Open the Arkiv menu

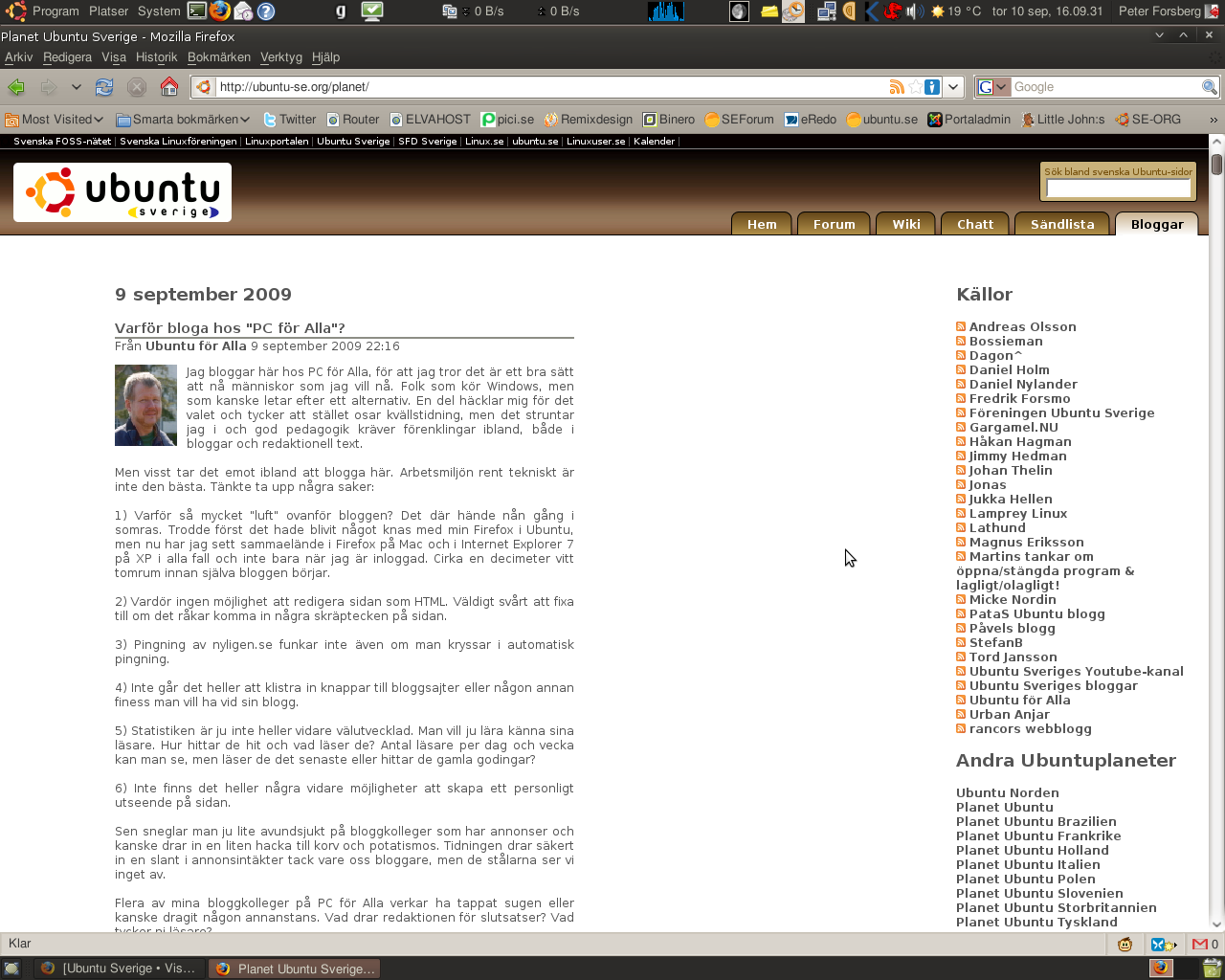[18, 57]
